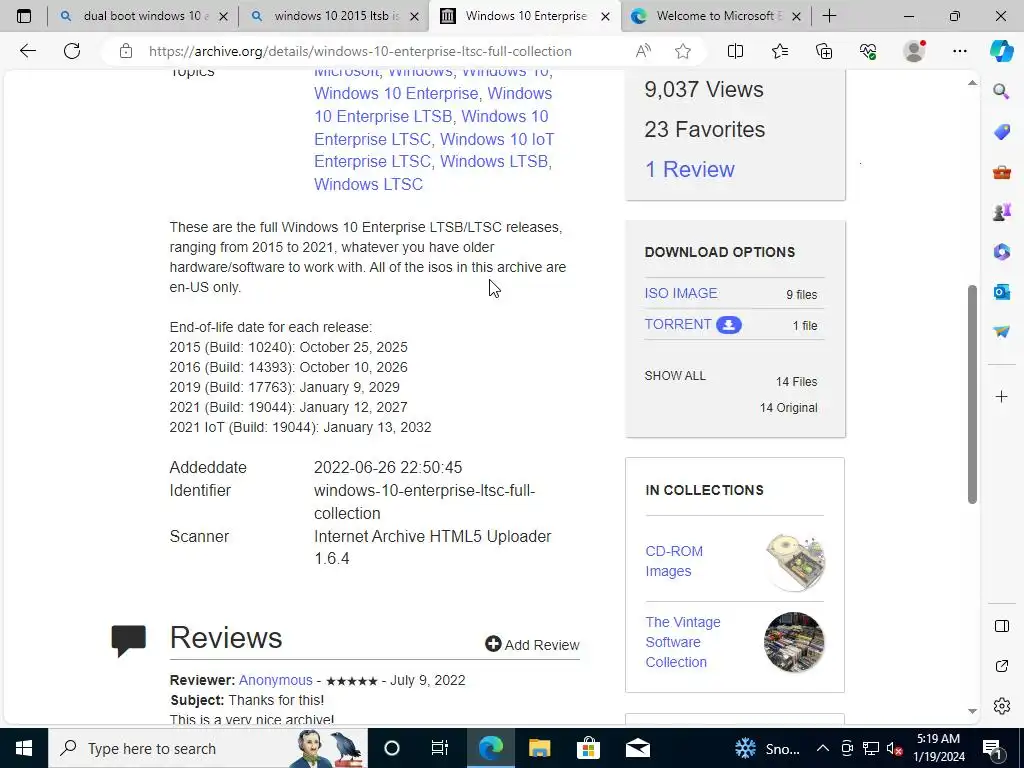The width and height of the screenshot is (1024, 768).
Task: Open the Windows LTSB topic link
Action: click(494, 161)
